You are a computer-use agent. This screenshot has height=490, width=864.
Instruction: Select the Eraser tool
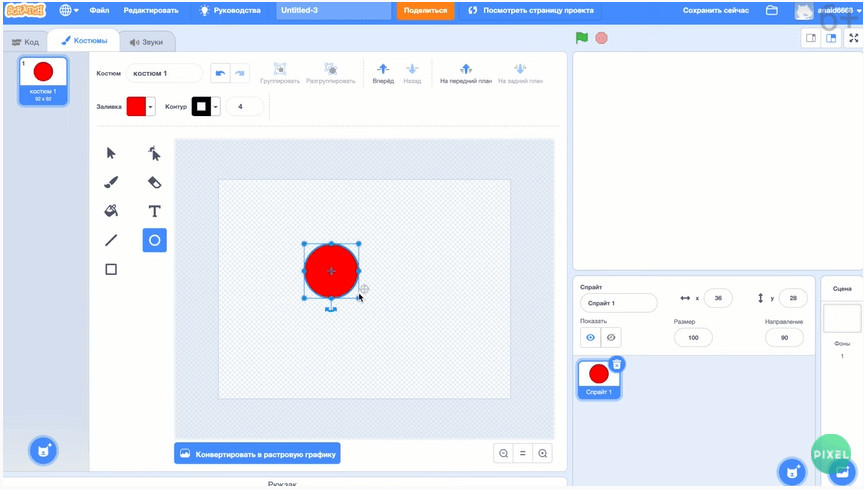pyautogui.click(x=154, y=182)
